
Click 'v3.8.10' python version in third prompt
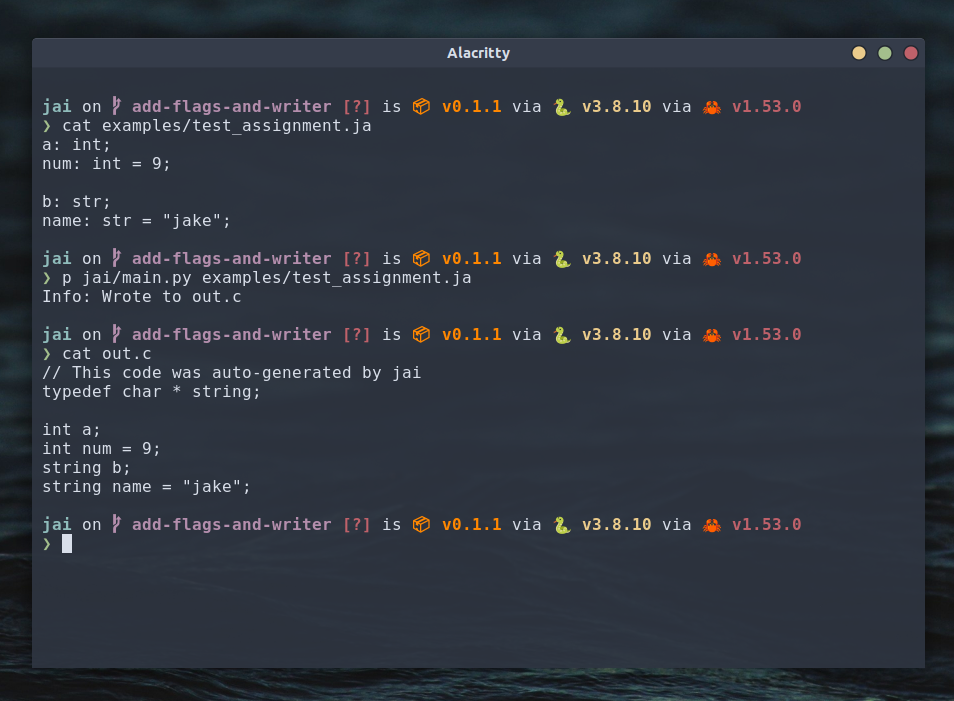(617, 335)
